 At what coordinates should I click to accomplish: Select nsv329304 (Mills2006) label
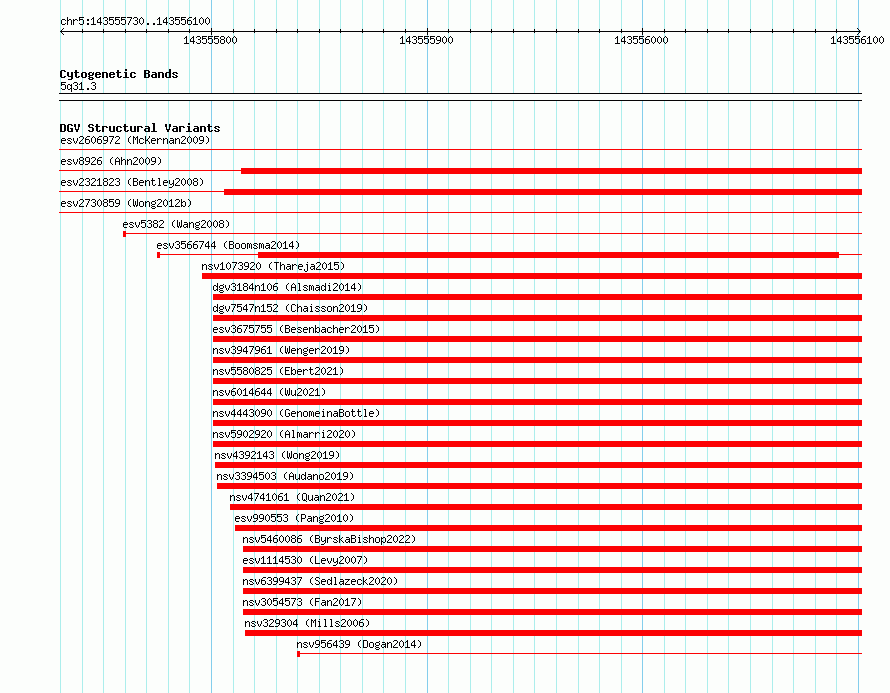click(x=307, y=623)
